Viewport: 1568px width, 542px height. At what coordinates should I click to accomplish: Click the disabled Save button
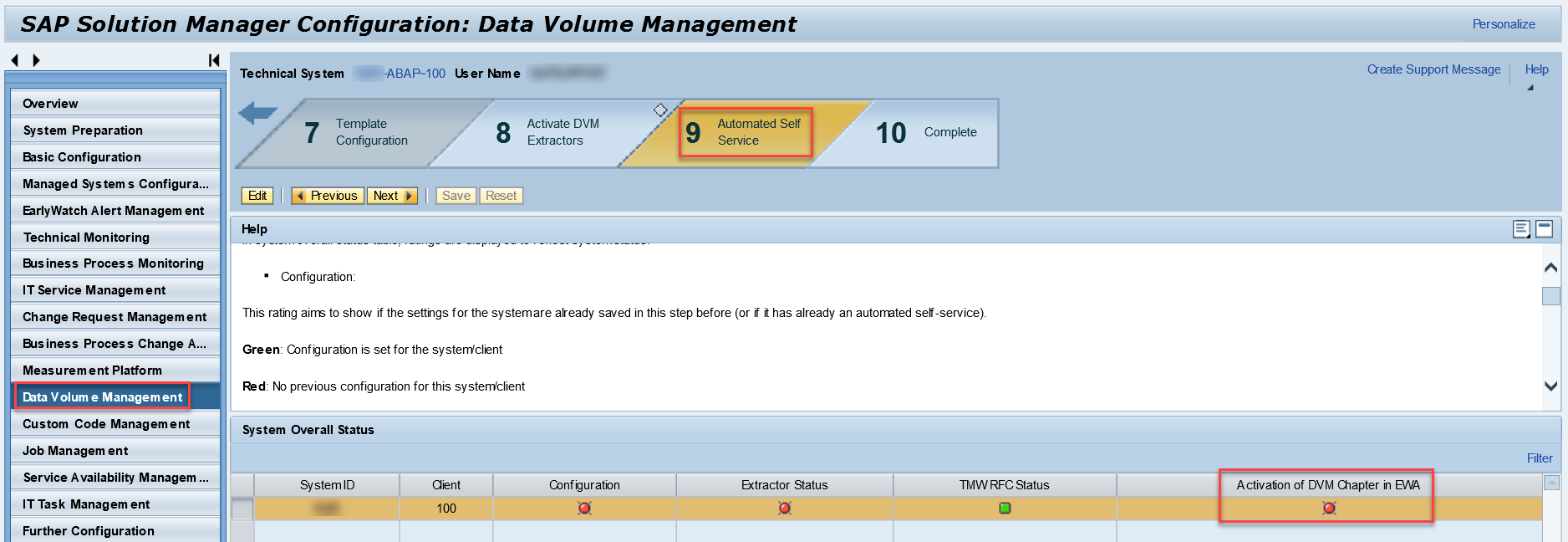tap(456, 196)
